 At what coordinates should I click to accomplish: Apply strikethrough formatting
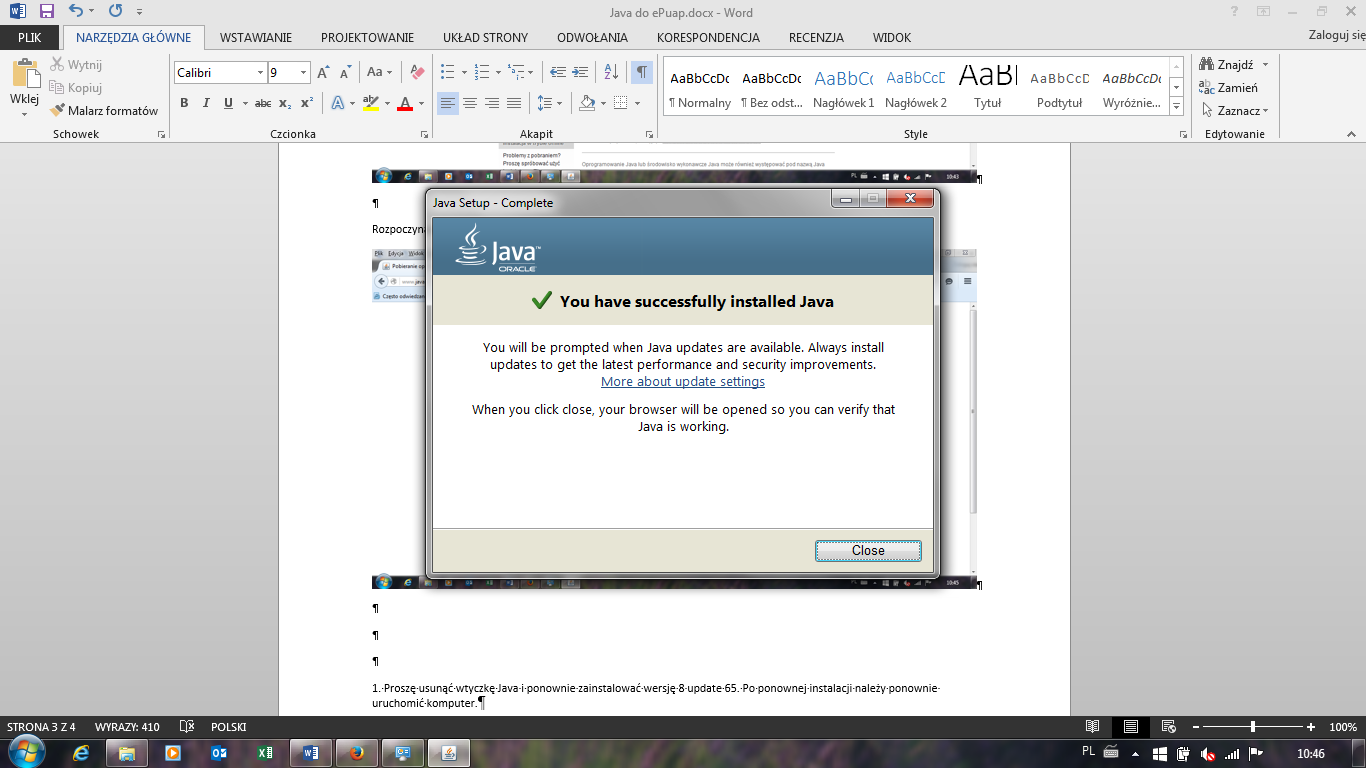tap(263, 103)
